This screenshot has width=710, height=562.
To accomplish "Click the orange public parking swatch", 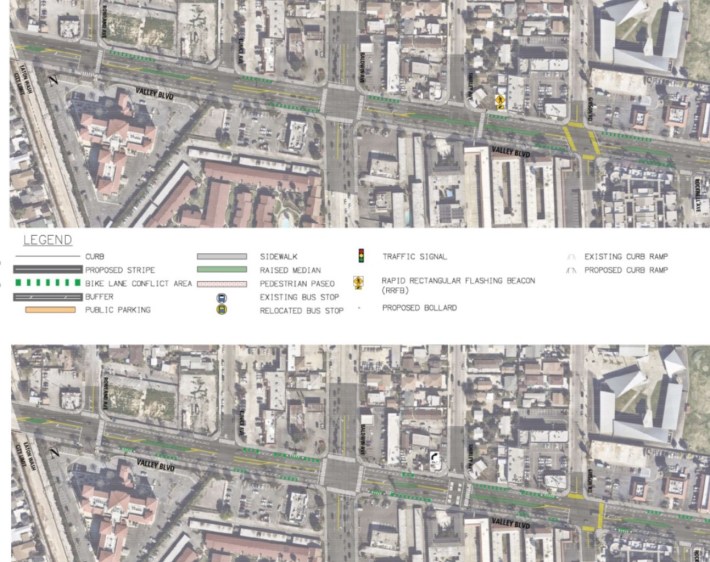I will coord(51,310).
